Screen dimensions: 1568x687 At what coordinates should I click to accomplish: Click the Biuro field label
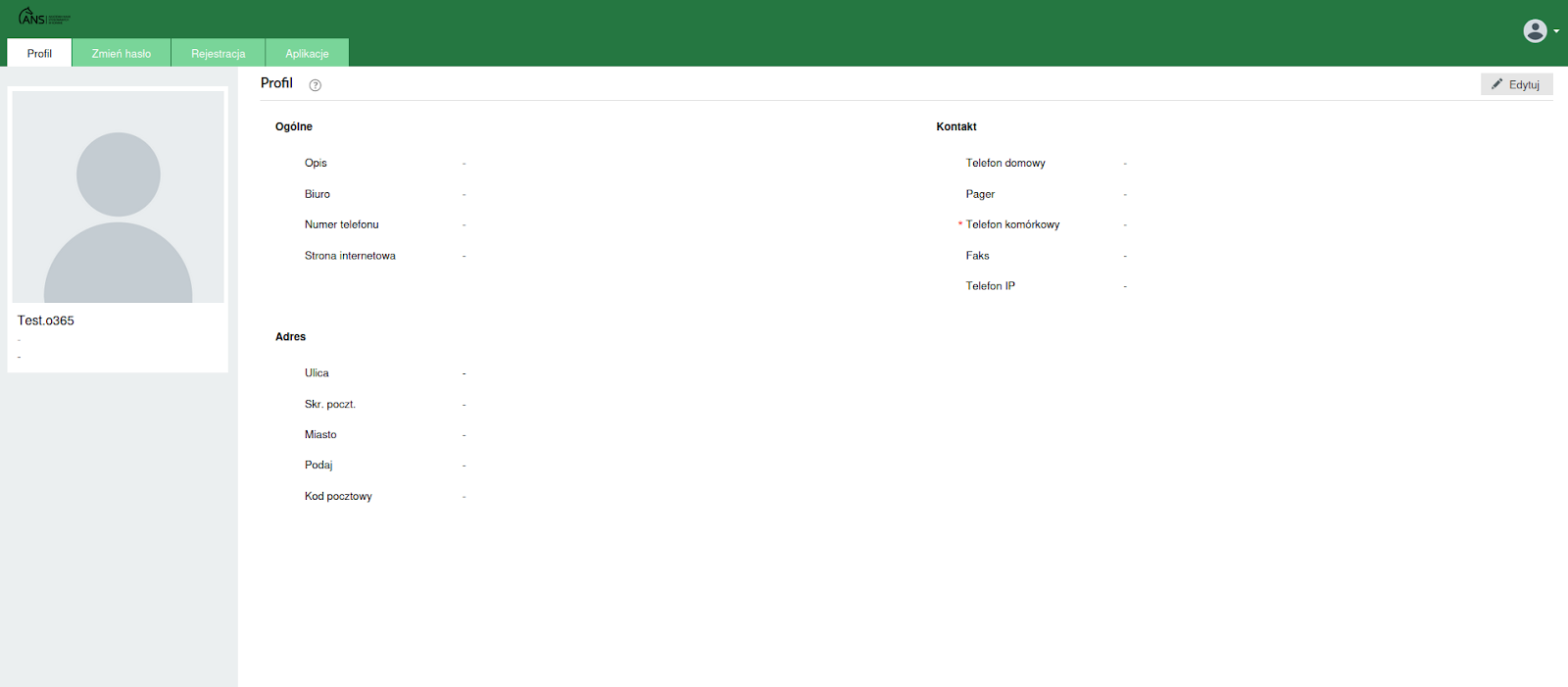318,194
